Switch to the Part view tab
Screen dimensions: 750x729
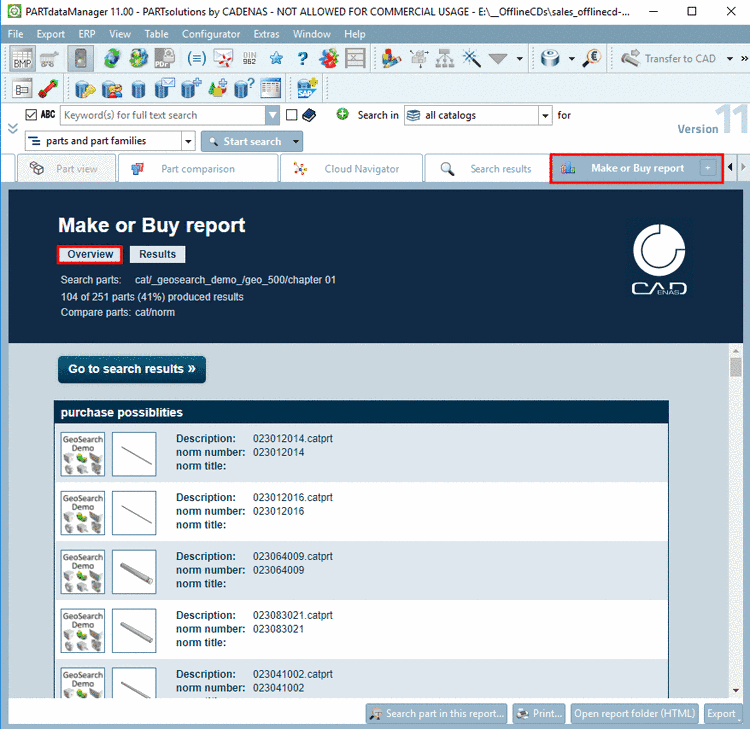(x=66, y=168)
